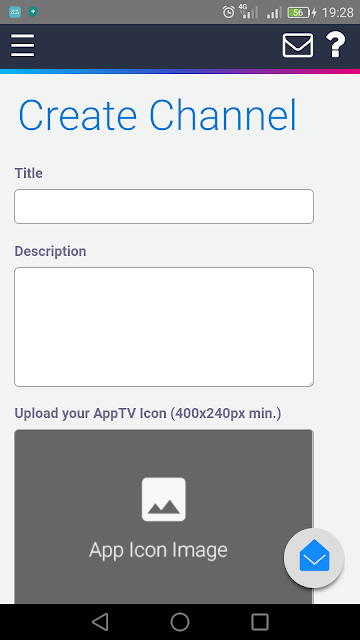Click the picture placeholder icon in upload area

(x=164, y=499)
